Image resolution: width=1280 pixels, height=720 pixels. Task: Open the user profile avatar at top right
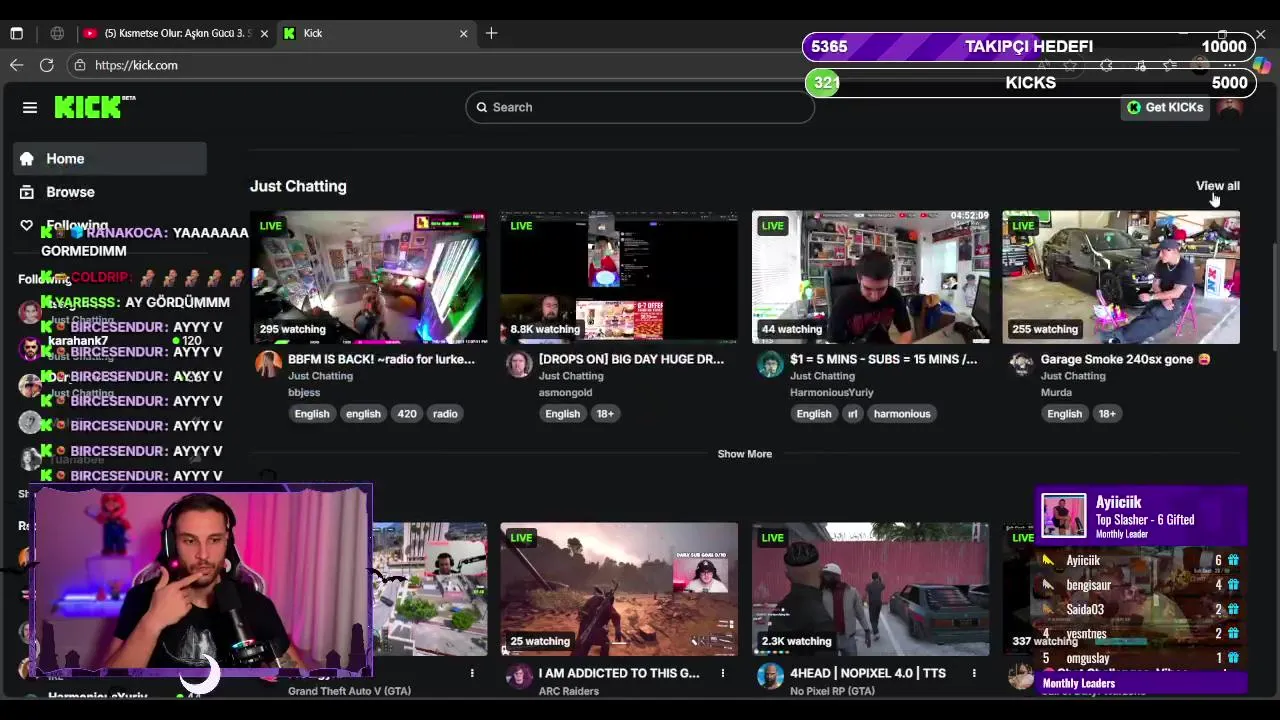coord(1230,107)
